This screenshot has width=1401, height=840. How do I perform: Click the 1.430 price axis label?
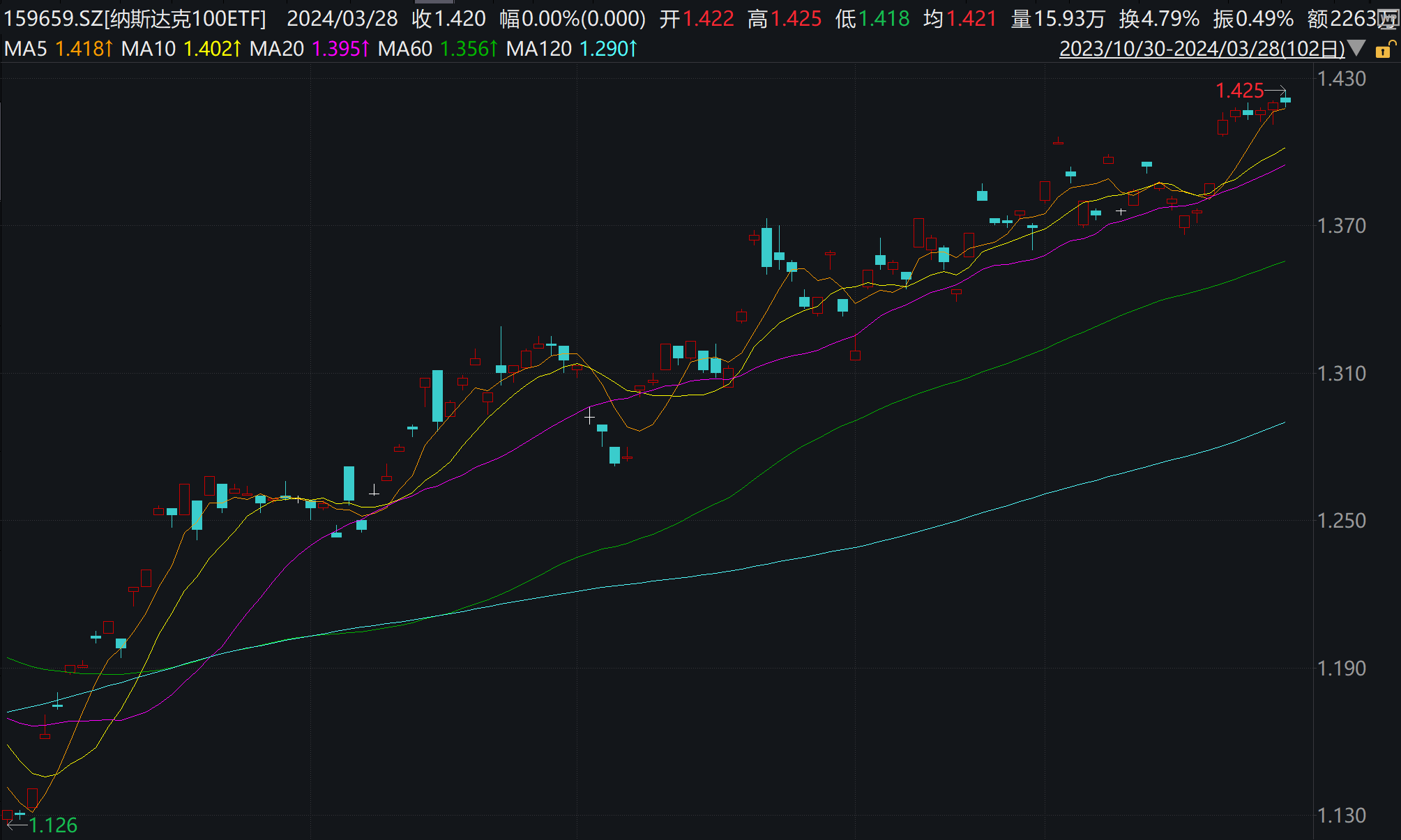tap(1341, 79)
